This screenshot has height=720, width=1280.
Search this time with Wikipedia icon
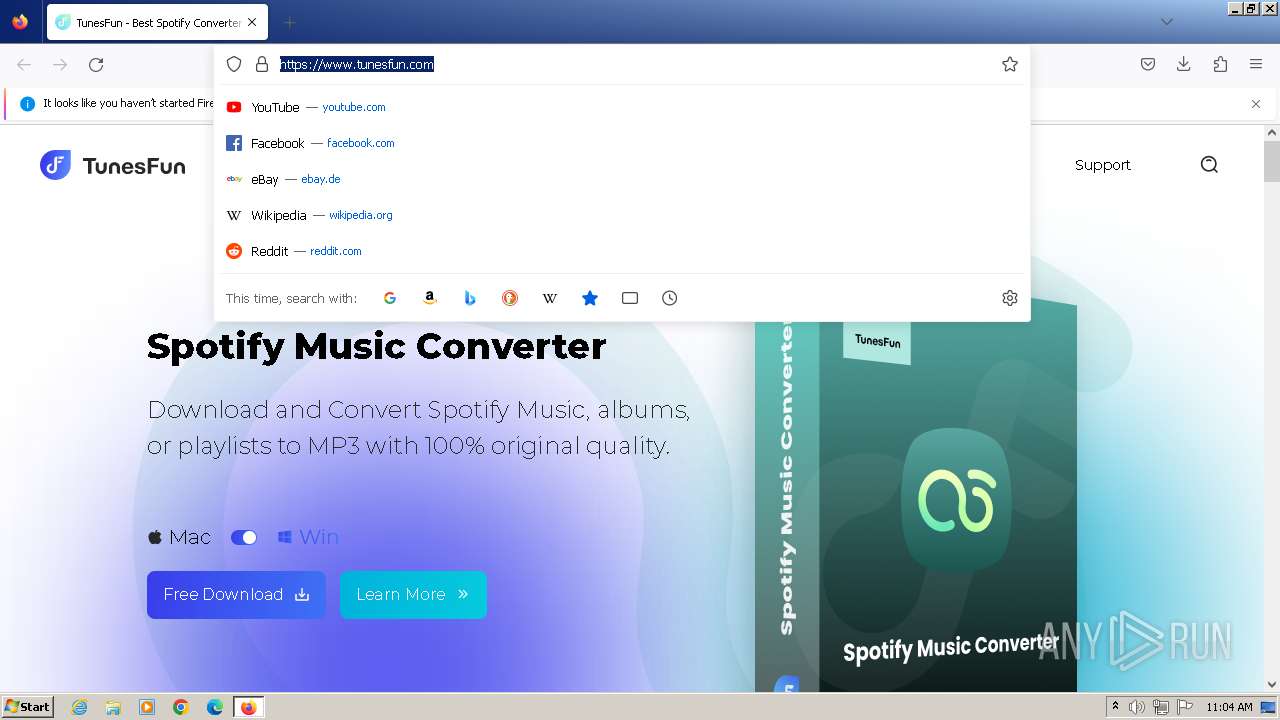tap(550, 298)
